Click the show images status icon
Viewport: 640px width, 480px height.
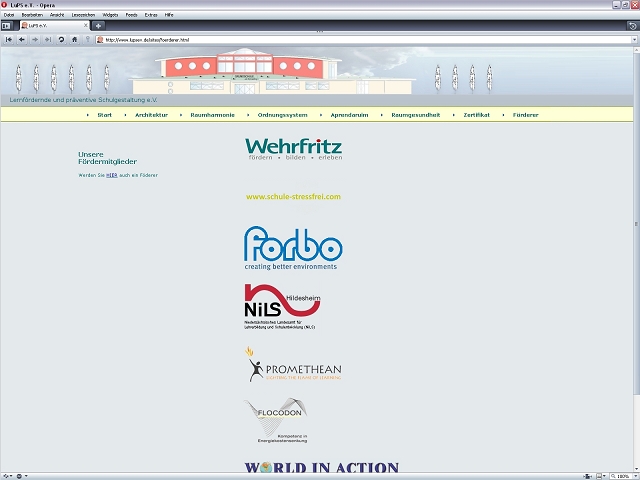[x=599, y=476]
